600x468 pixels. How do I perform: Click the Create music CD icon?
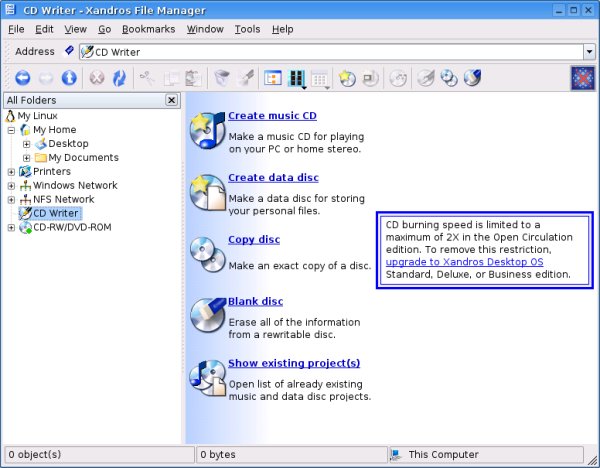[x=207, y=130]
